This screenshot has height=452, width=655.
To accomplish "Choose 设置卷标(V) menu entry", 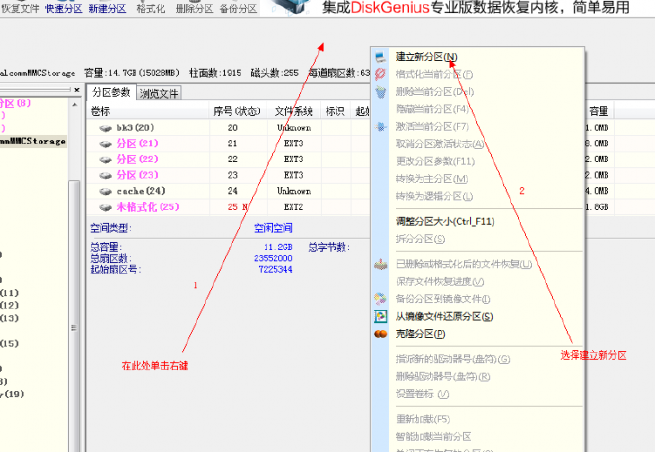I will [422, 394].
